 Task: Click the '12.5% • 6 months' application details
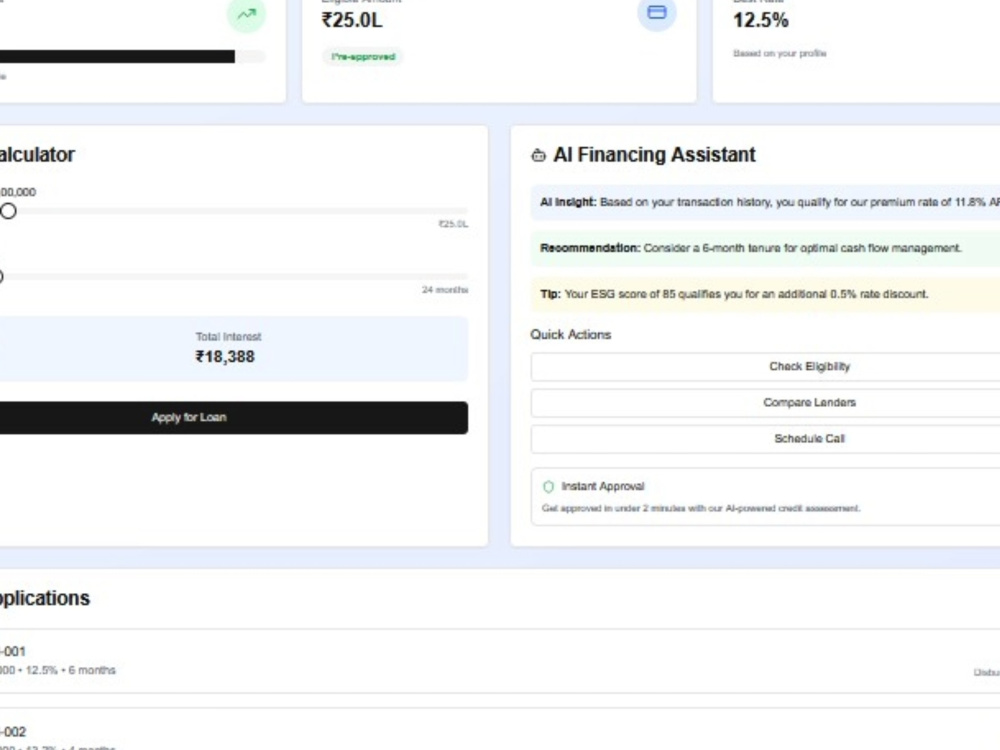(x=71, y=670)
